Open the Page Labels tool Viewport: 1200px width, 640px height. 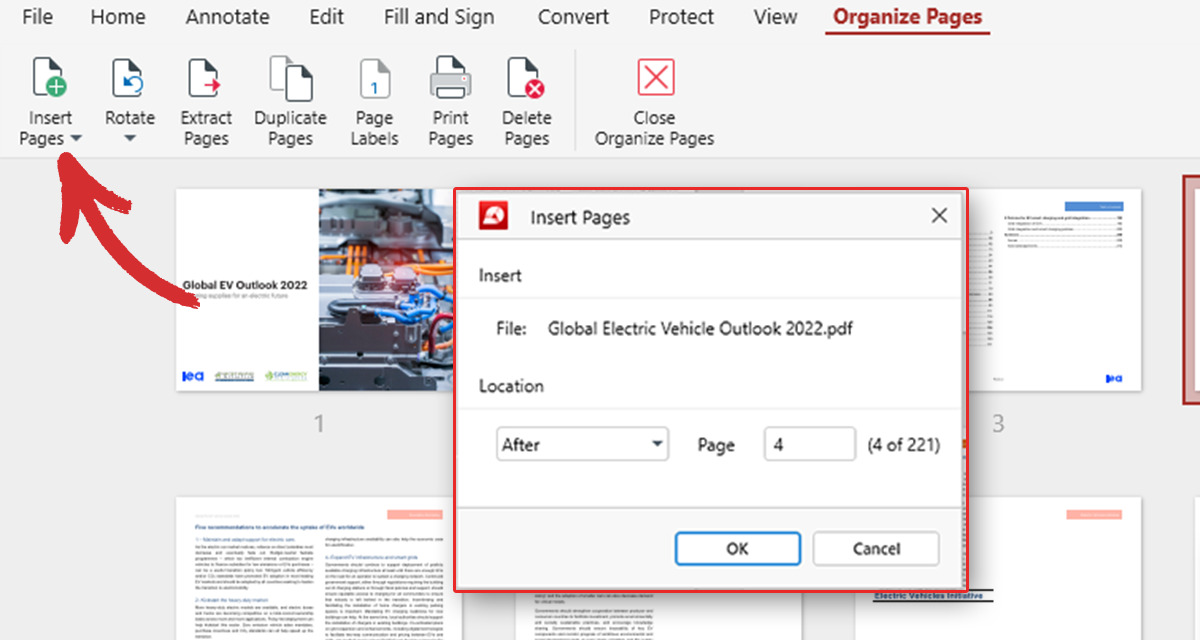(374, 77)
